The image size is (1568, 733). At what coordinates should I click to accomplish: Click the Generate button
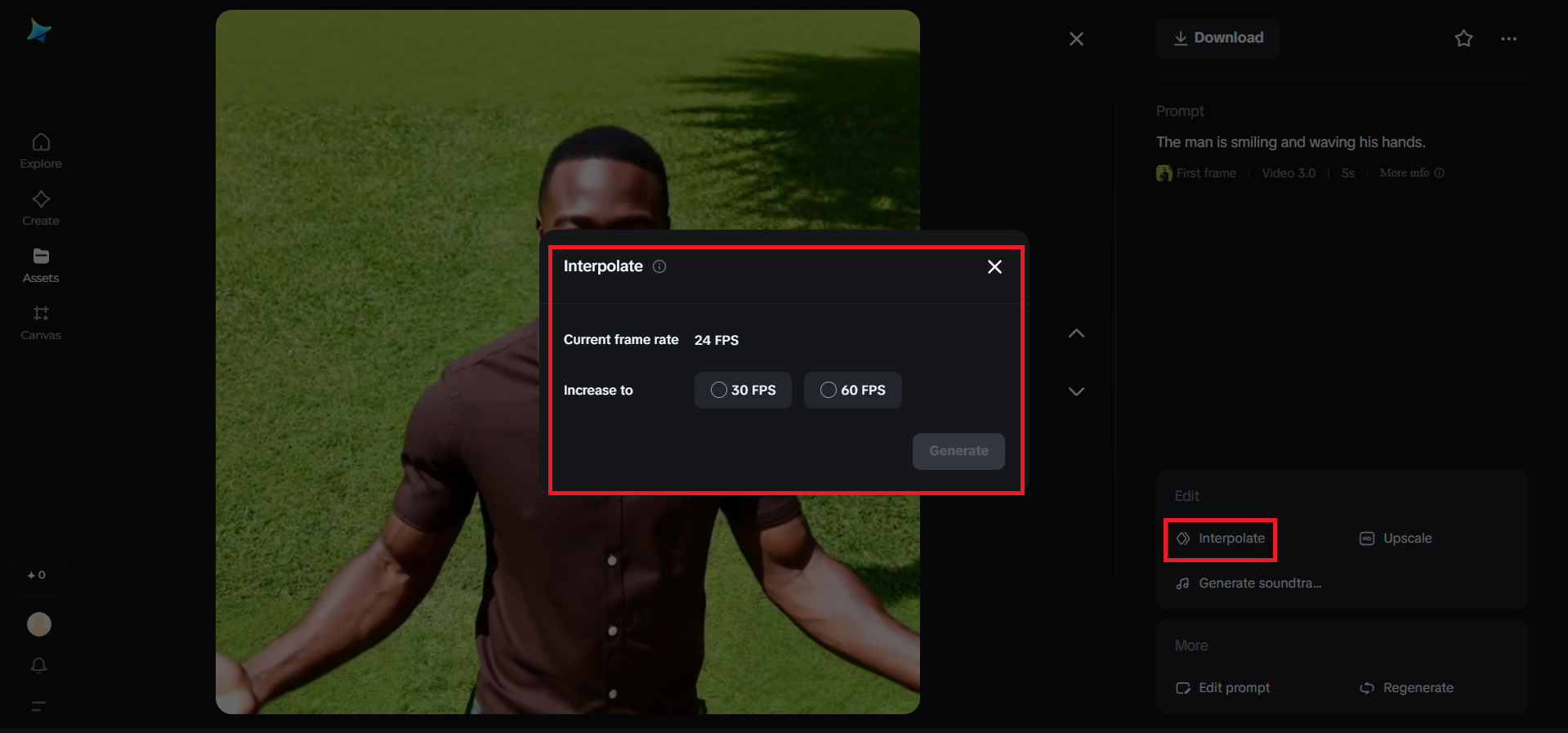(x=958, y=451)
